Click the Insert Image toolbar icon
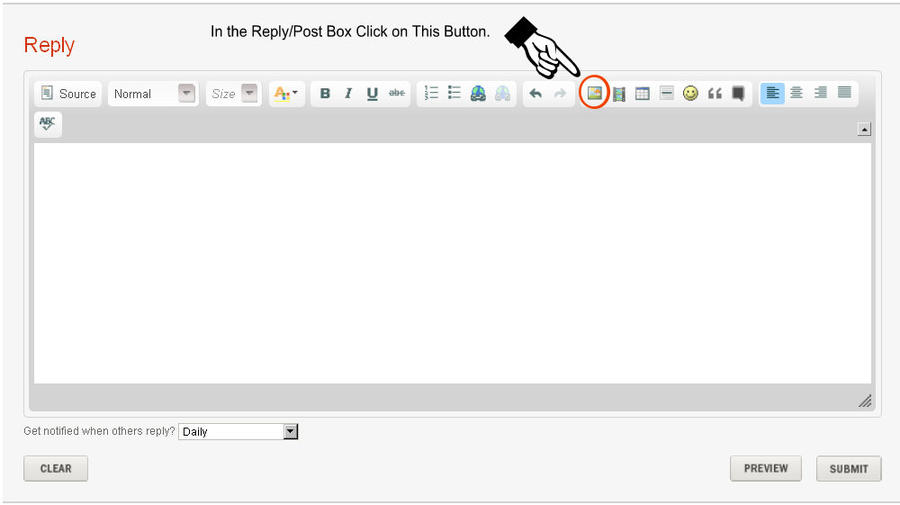Screen dimensions: 900x505 point(594,93)
